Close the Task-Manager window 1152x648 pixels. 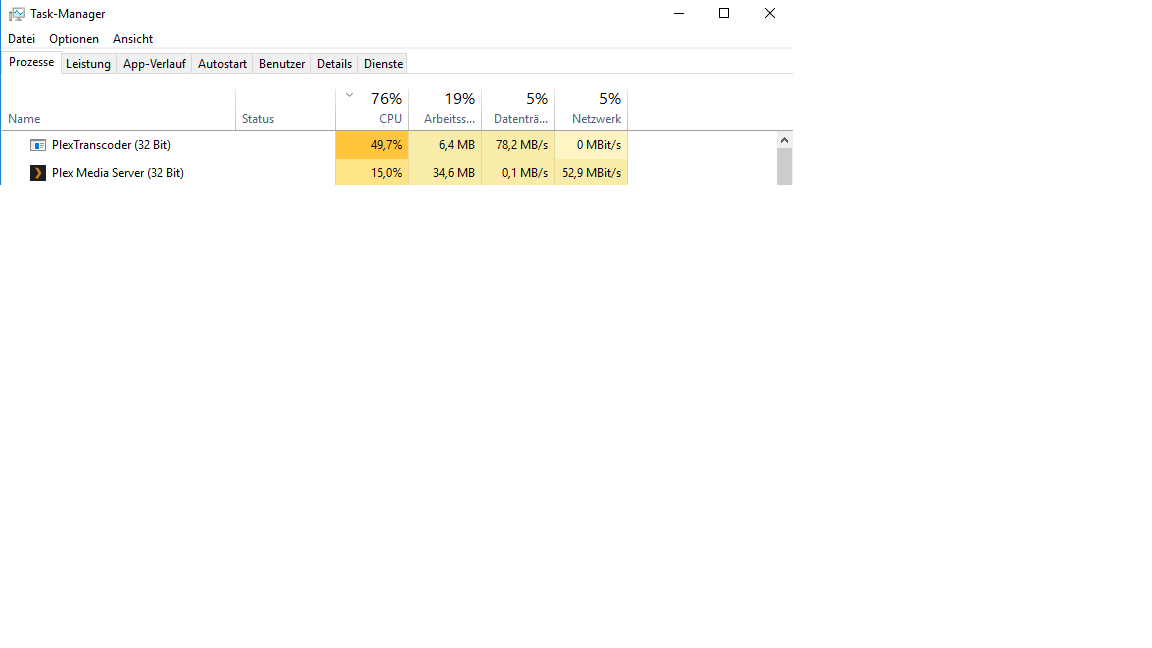click(x=769, y=13)
